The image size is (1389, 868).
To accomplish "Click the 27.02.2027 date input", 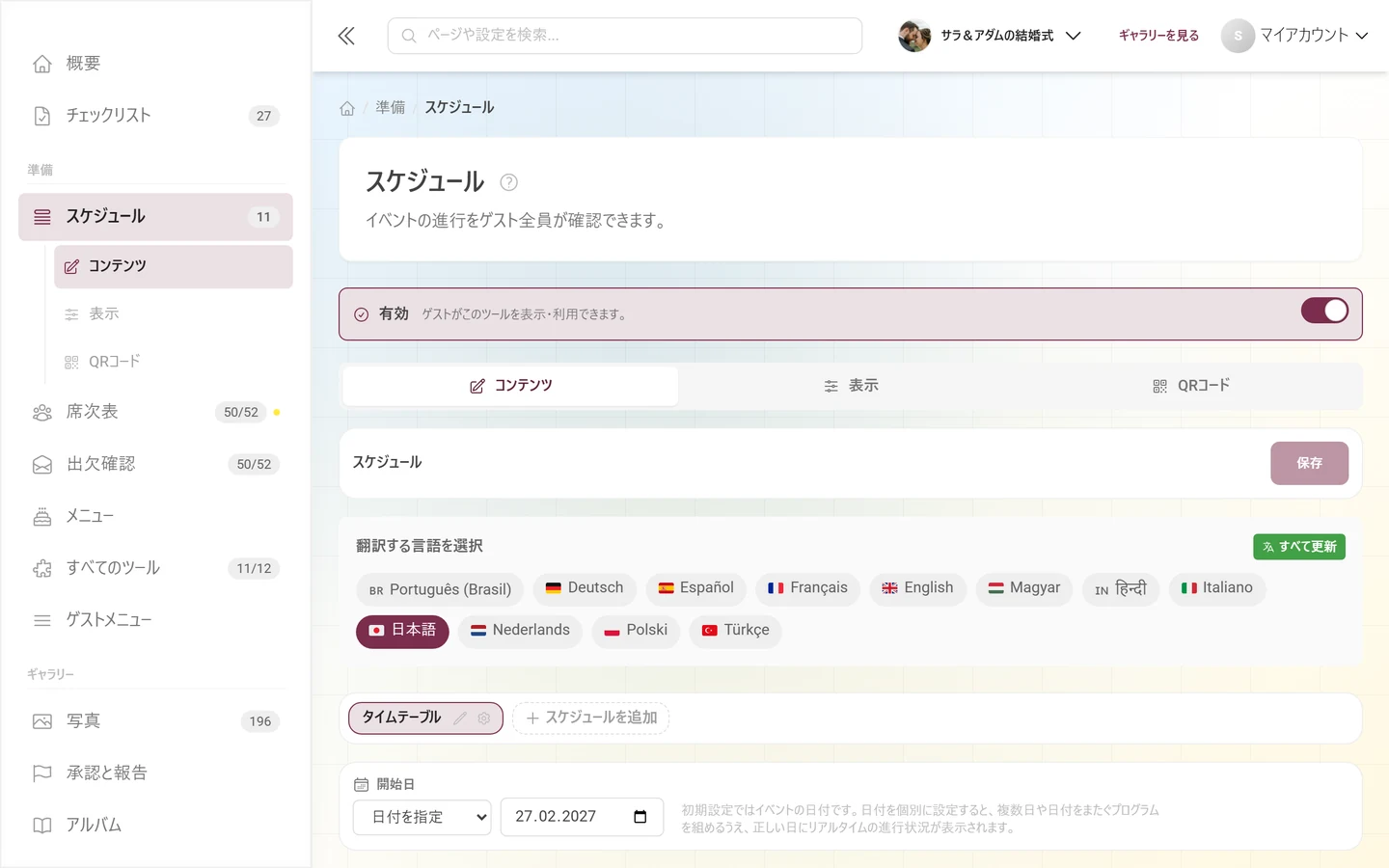I will pos(582,817).
